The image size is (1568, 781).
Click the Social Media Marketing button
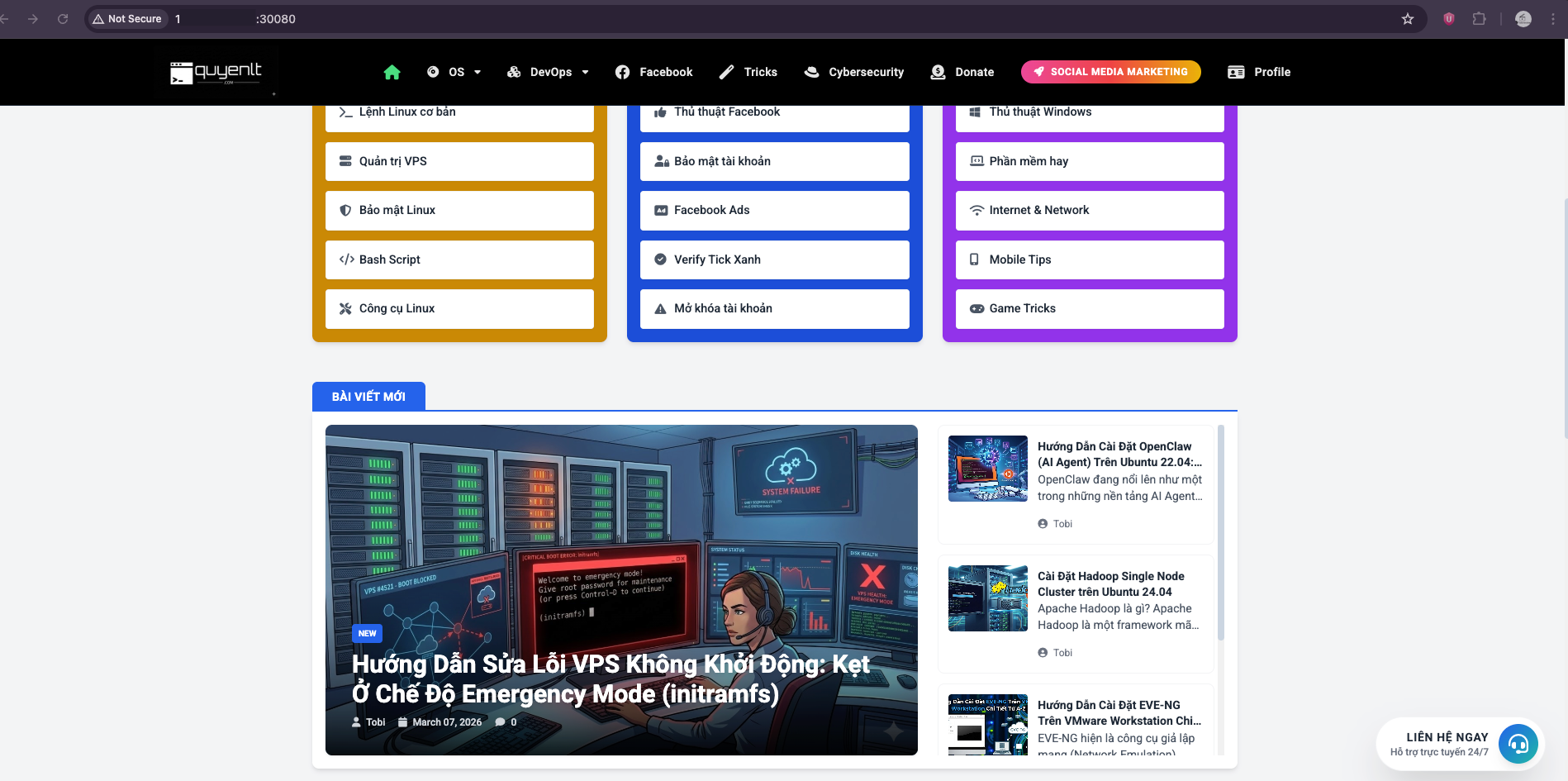[1110, 73]
